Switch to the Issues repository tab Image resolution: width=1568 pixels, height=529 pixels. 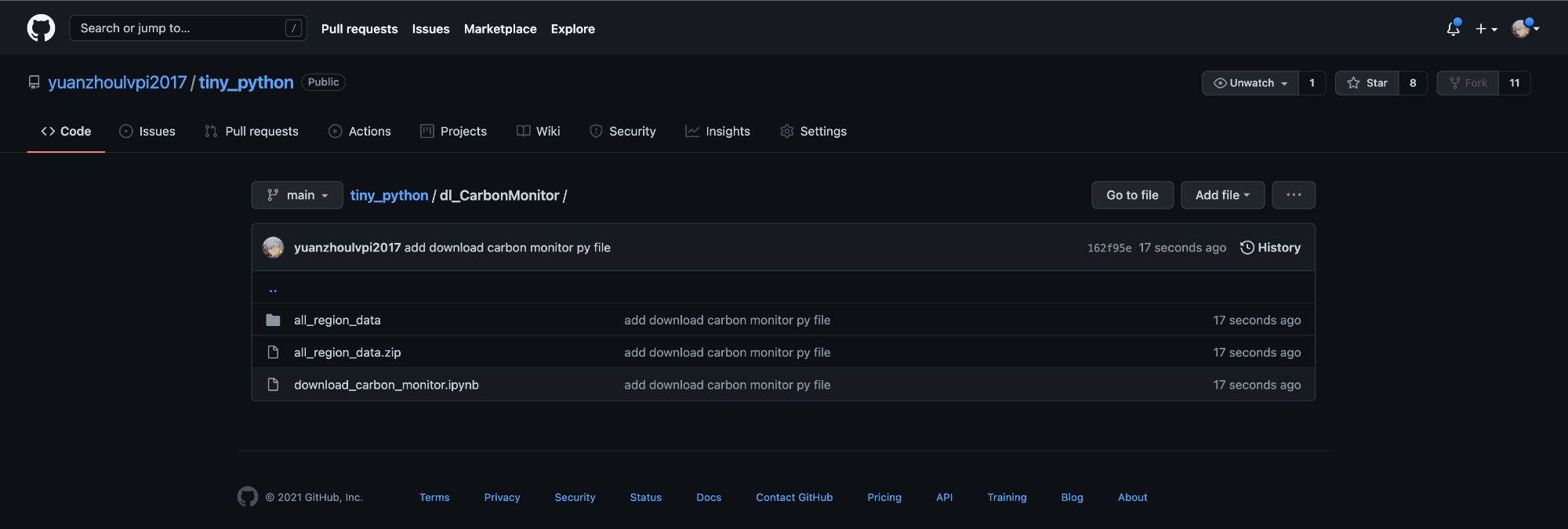tap(147, 132)
